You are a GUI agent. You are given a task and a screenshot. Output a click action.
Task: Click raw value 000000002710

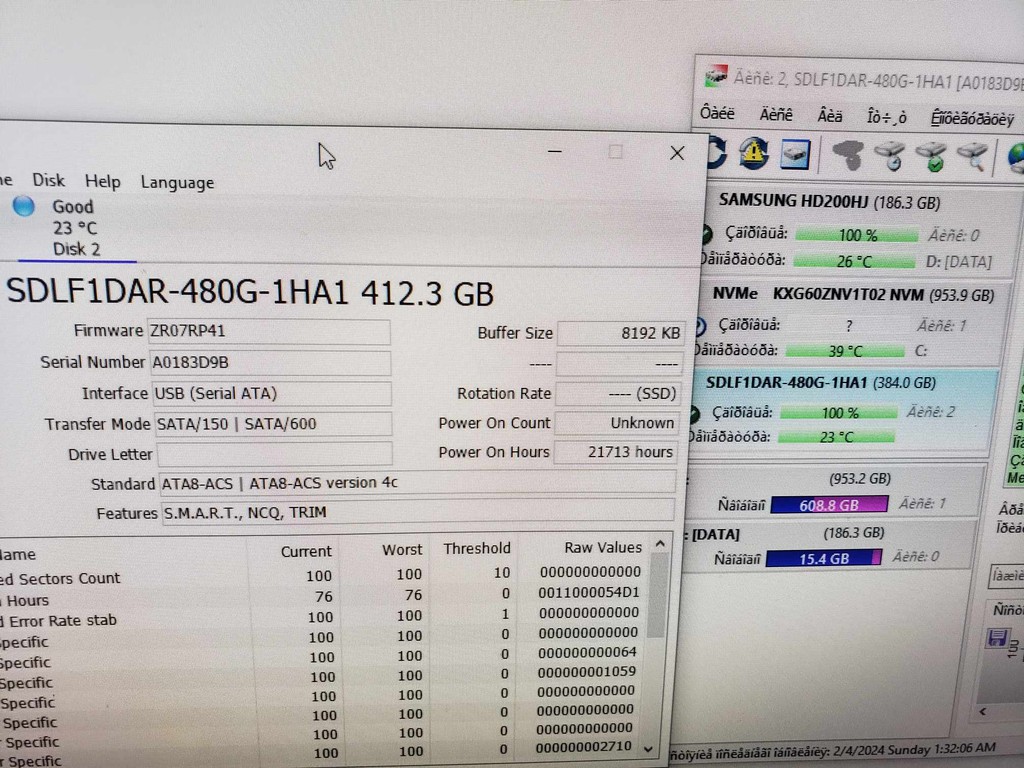pos(583,746)
